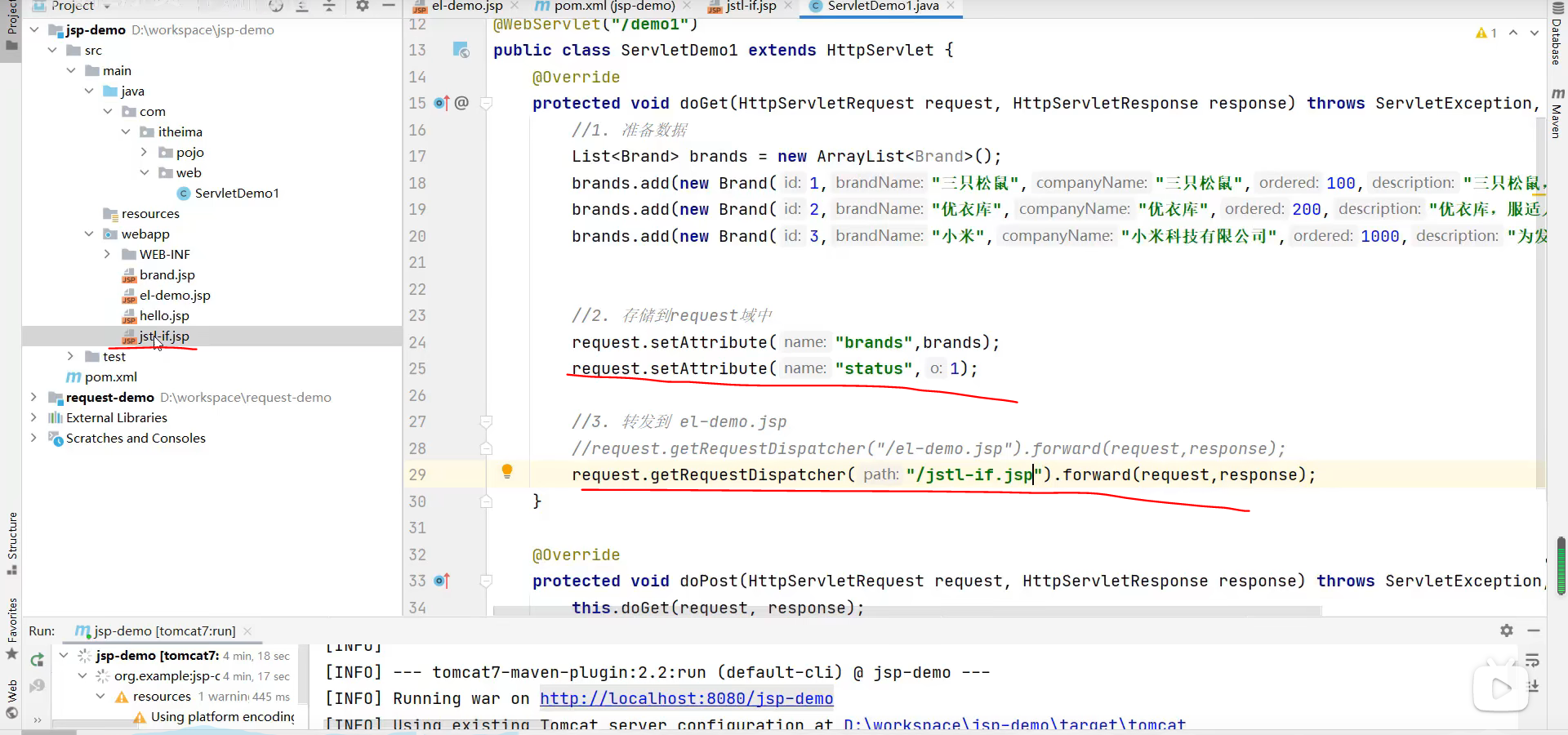Open the Maven tool window
The image size is (1568, 735).
1557,114
